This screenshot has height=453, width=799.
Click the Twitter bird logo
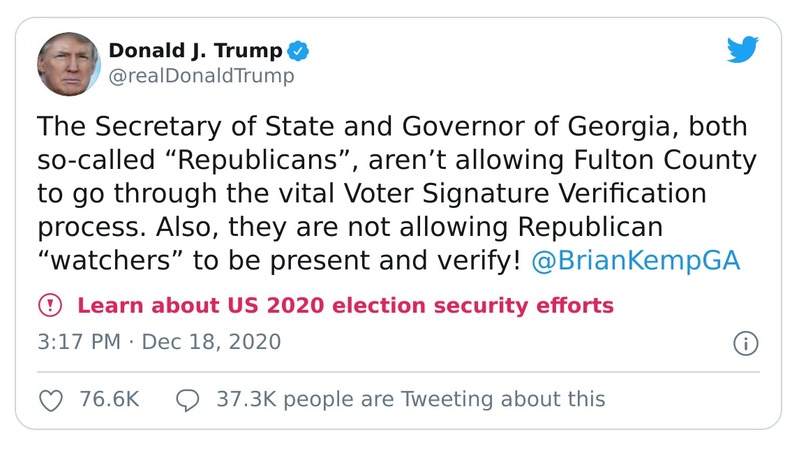pyautogui.click(x=742, y=50)
